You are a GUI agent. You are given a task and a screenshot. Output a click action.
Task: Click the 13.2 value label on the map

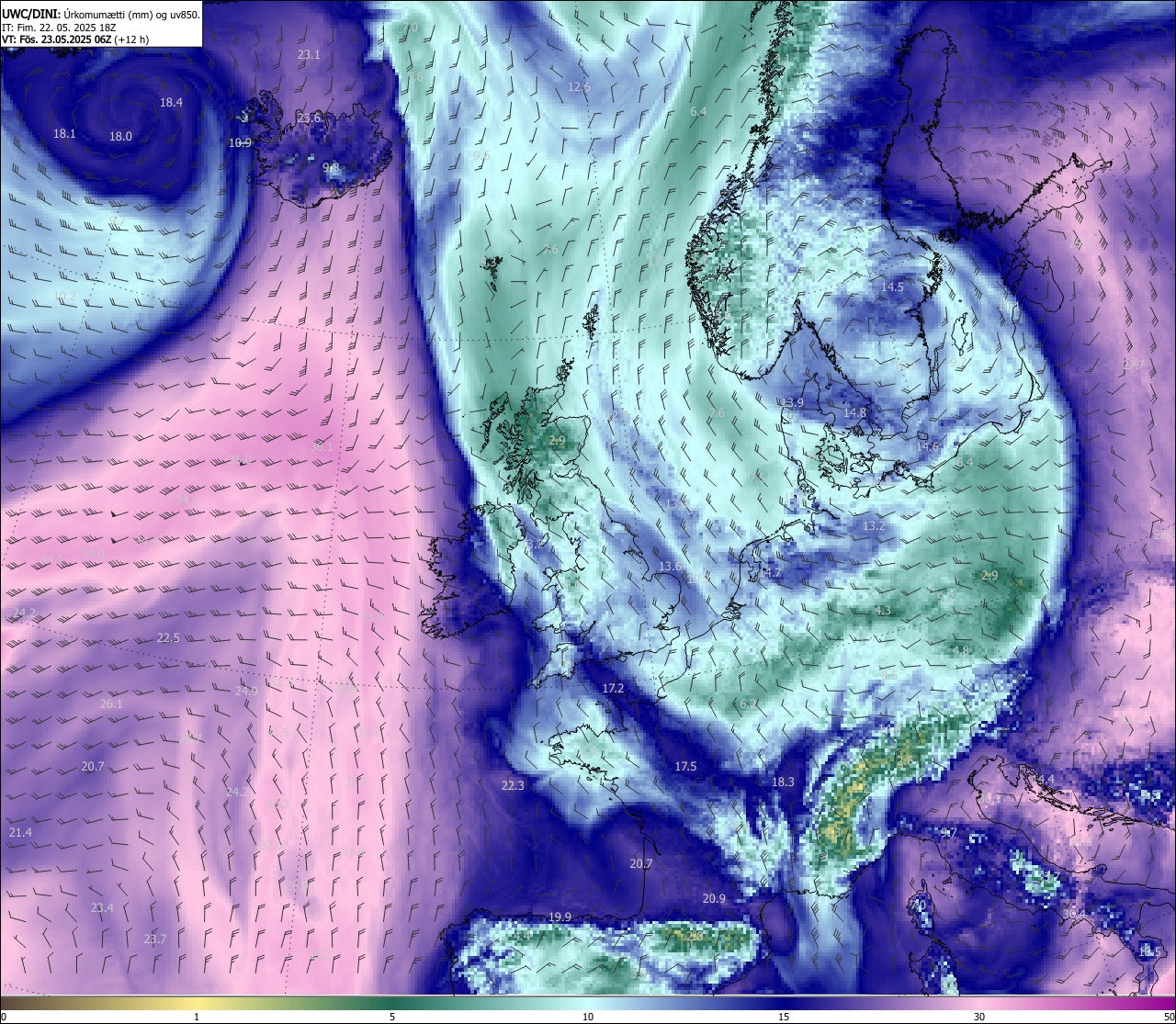point(874,526)
